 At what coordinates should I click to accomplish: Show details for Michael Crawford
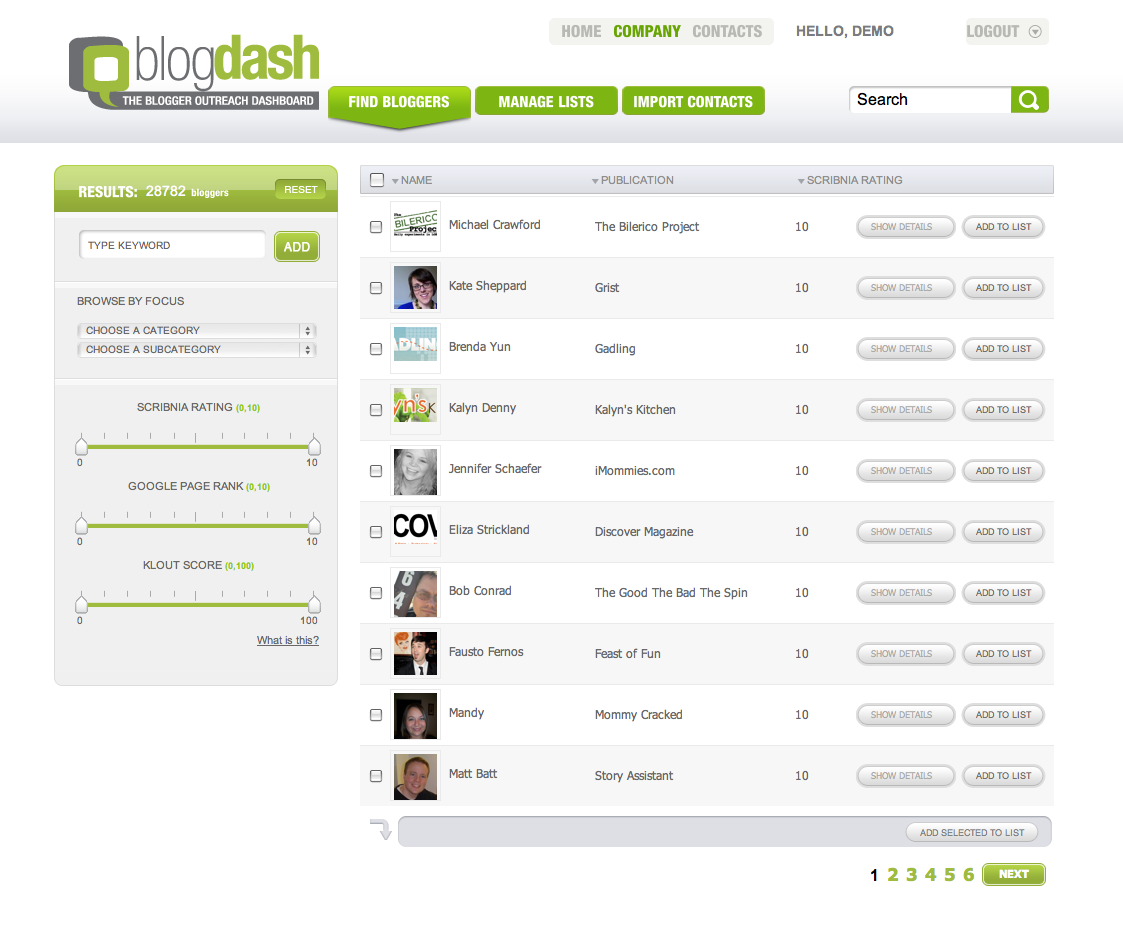(905, 227)
